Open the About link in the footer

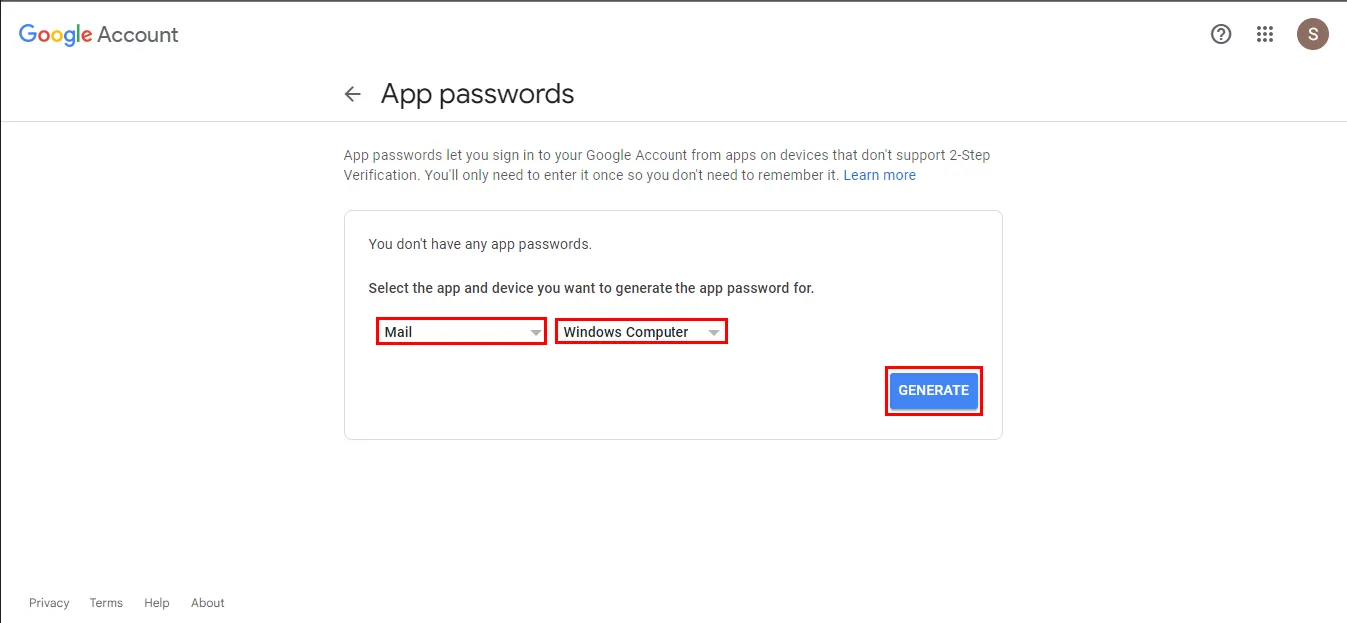click(208, 603)
